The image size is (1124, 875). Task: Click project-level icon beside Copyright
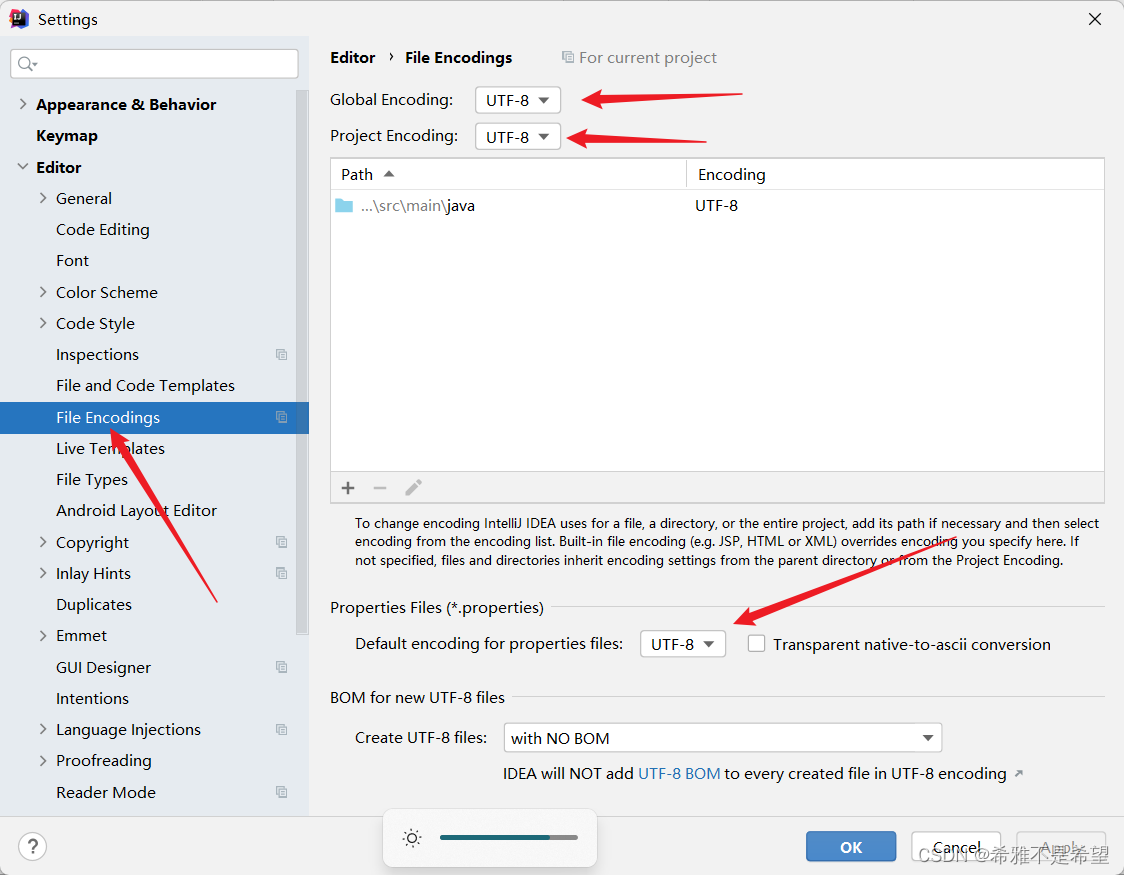(282, 542)
